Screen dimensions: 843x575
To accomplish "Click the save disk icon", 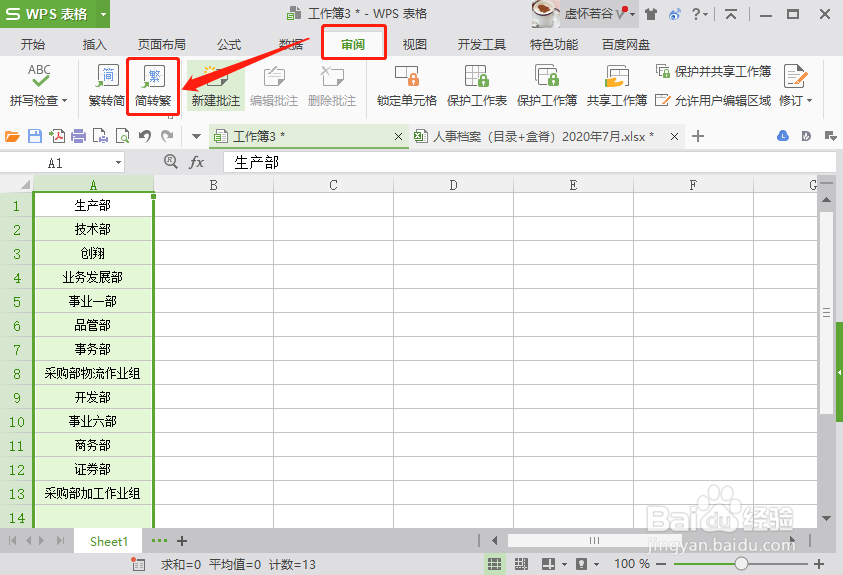I will tap(35, 136).
